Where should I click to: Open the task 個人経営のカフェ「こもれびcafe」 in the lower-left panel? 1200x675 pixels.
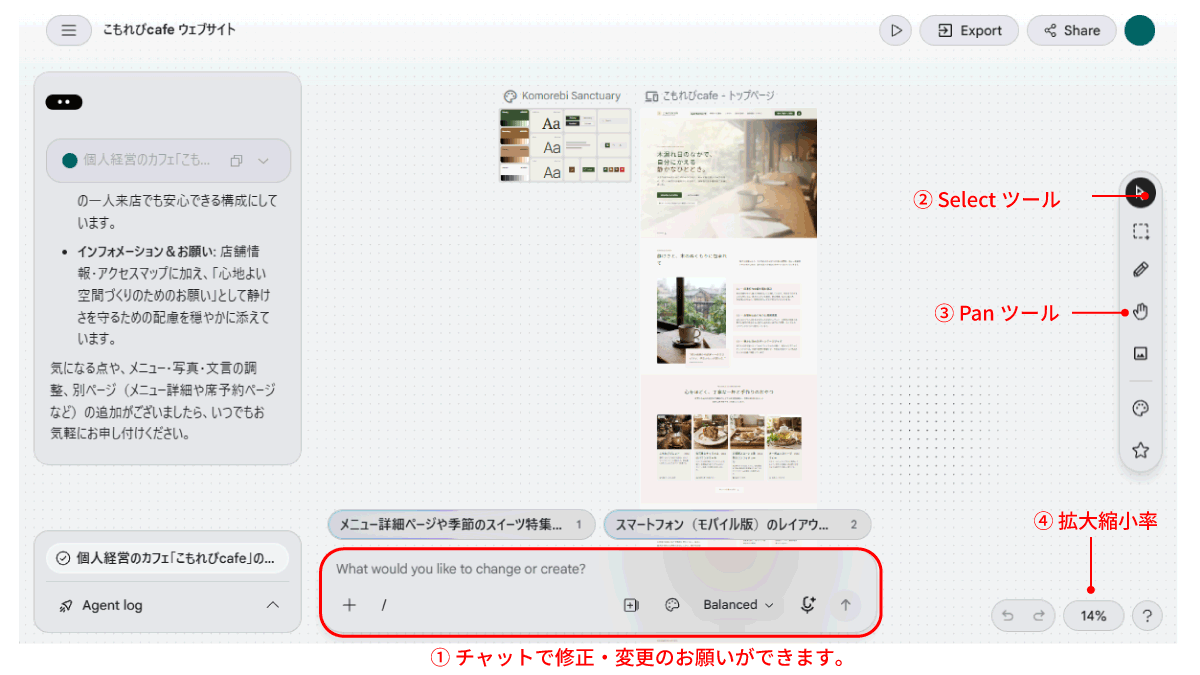click(167, 559)
